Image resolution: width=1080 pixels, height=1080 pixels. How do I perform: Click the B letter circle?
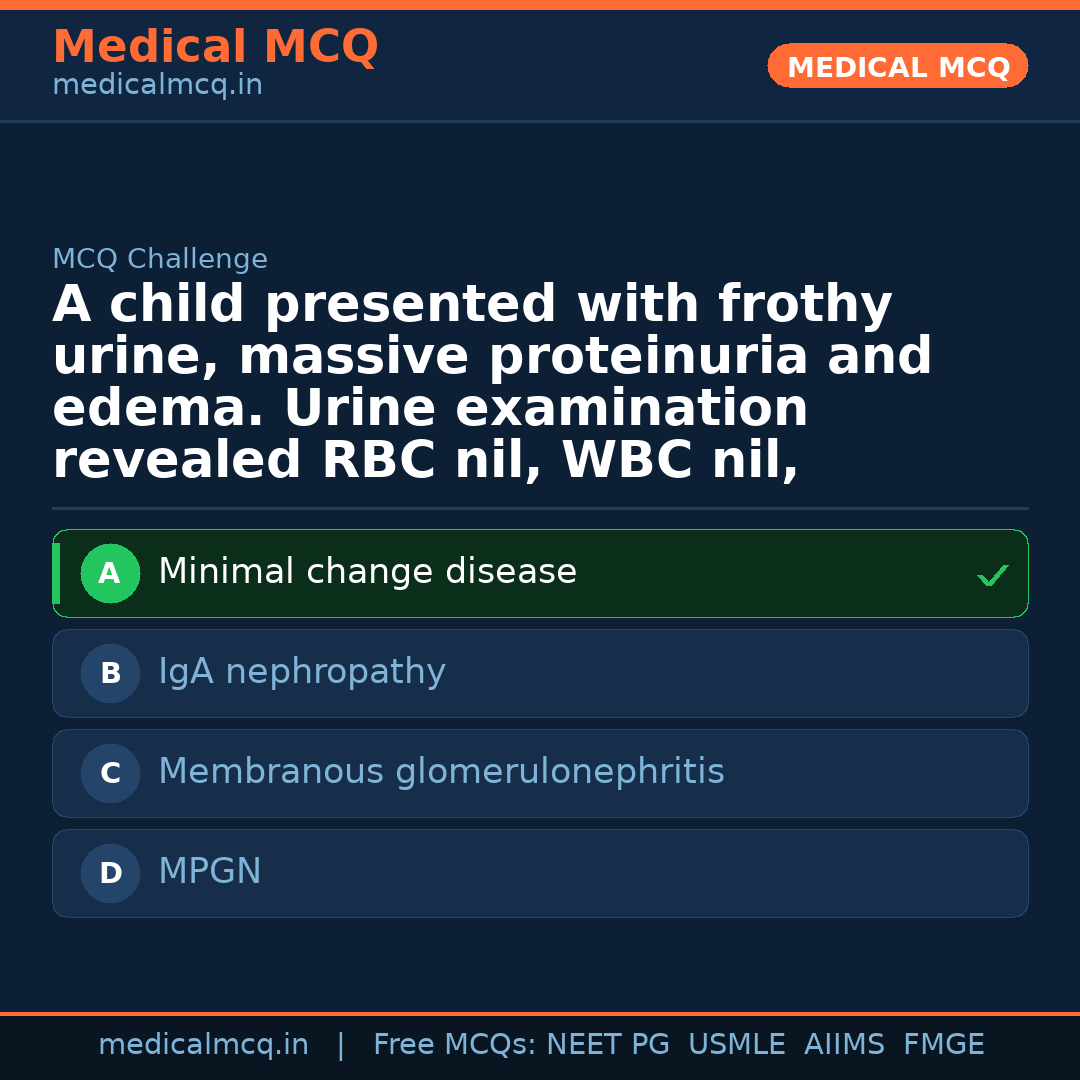pyautogui.click(x=110, y=674)
